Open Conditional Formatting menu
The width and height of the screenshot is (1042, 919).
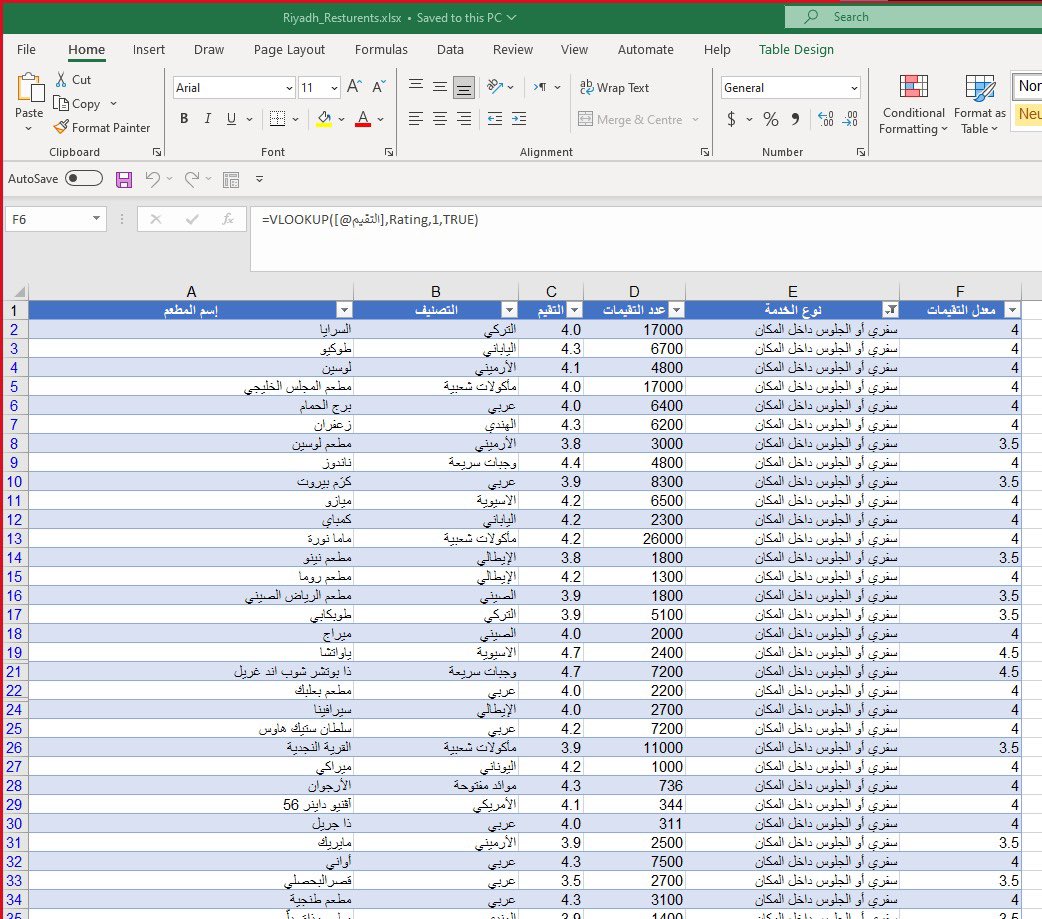point(913,104)
